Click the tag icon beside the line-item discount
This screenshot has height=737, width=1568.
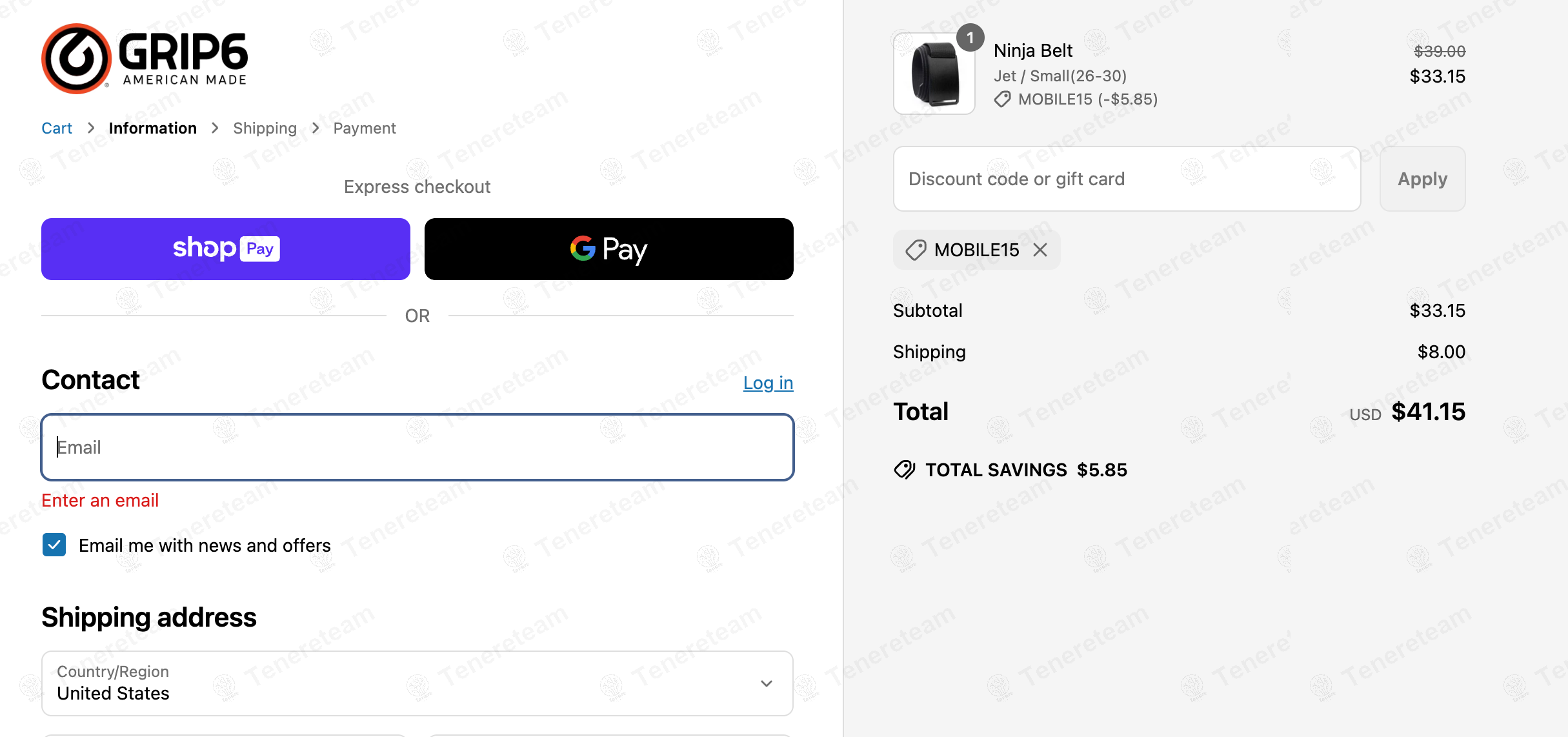pos(1002,99)
